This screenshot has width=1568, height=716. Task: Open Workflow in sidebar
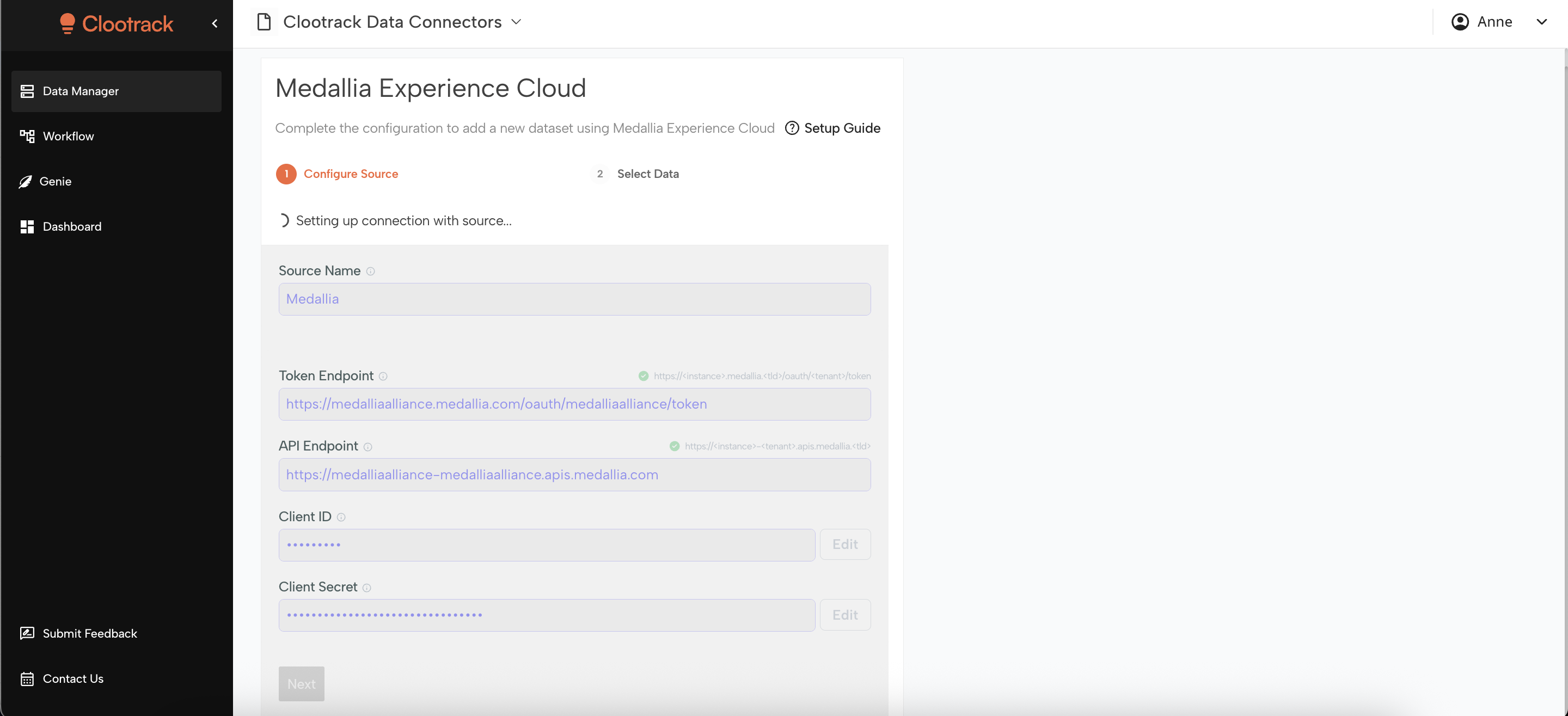pos(117,136)
